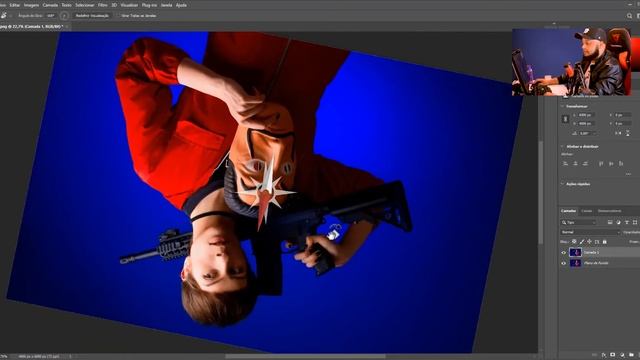Click the Y position field in Transformar
This screenshot has width=640, height=360.
(623, 123)
